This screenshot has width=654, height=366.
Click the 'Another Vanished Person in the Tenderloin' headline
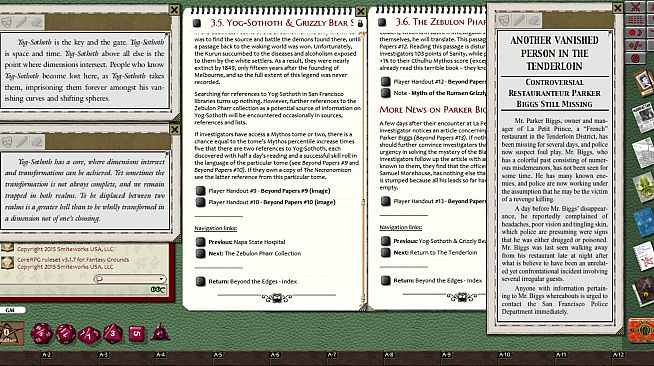554,53
